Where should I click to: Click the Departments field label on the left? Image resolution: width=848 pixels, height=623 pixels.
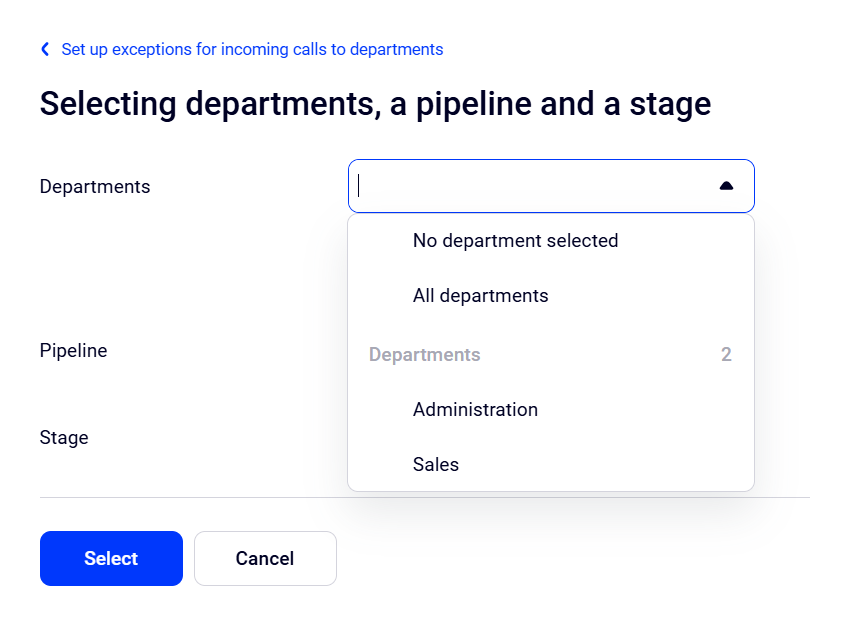click(95, 187)
